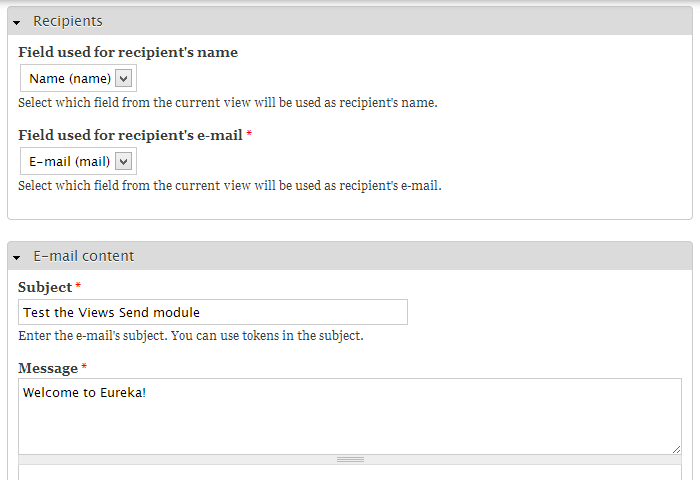700x480 pixels.
Task: Click the Recipients fieldset title
Action: 67,21
